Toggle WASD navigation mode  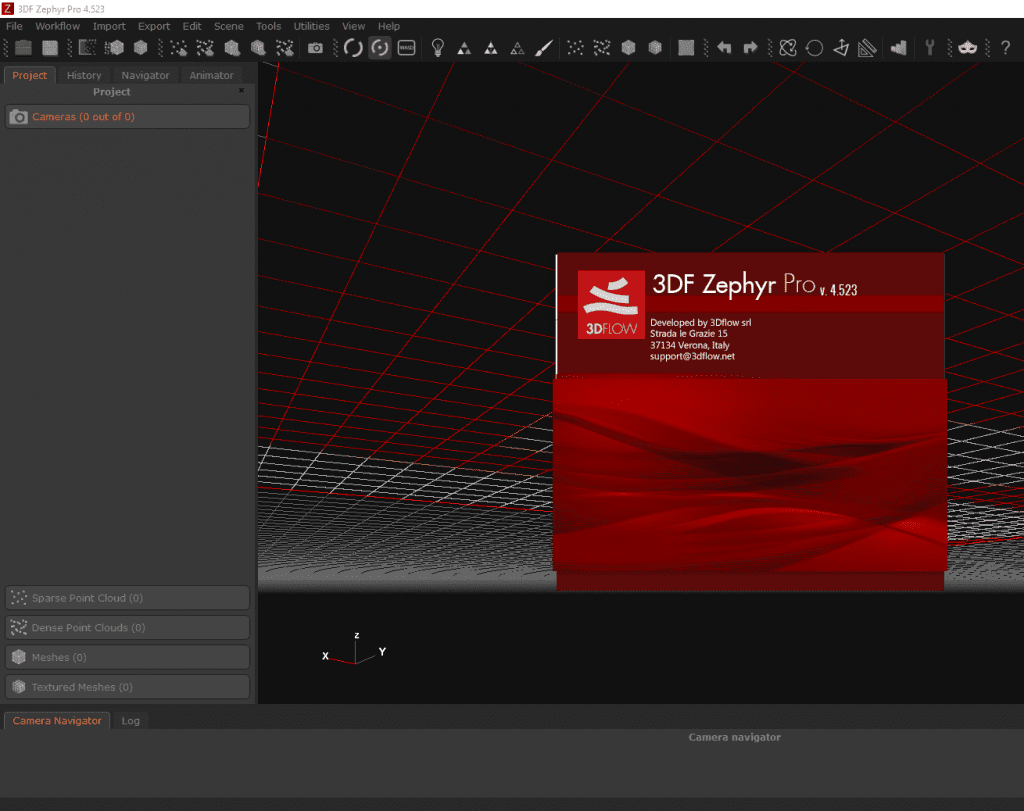(x=405, y=47)
